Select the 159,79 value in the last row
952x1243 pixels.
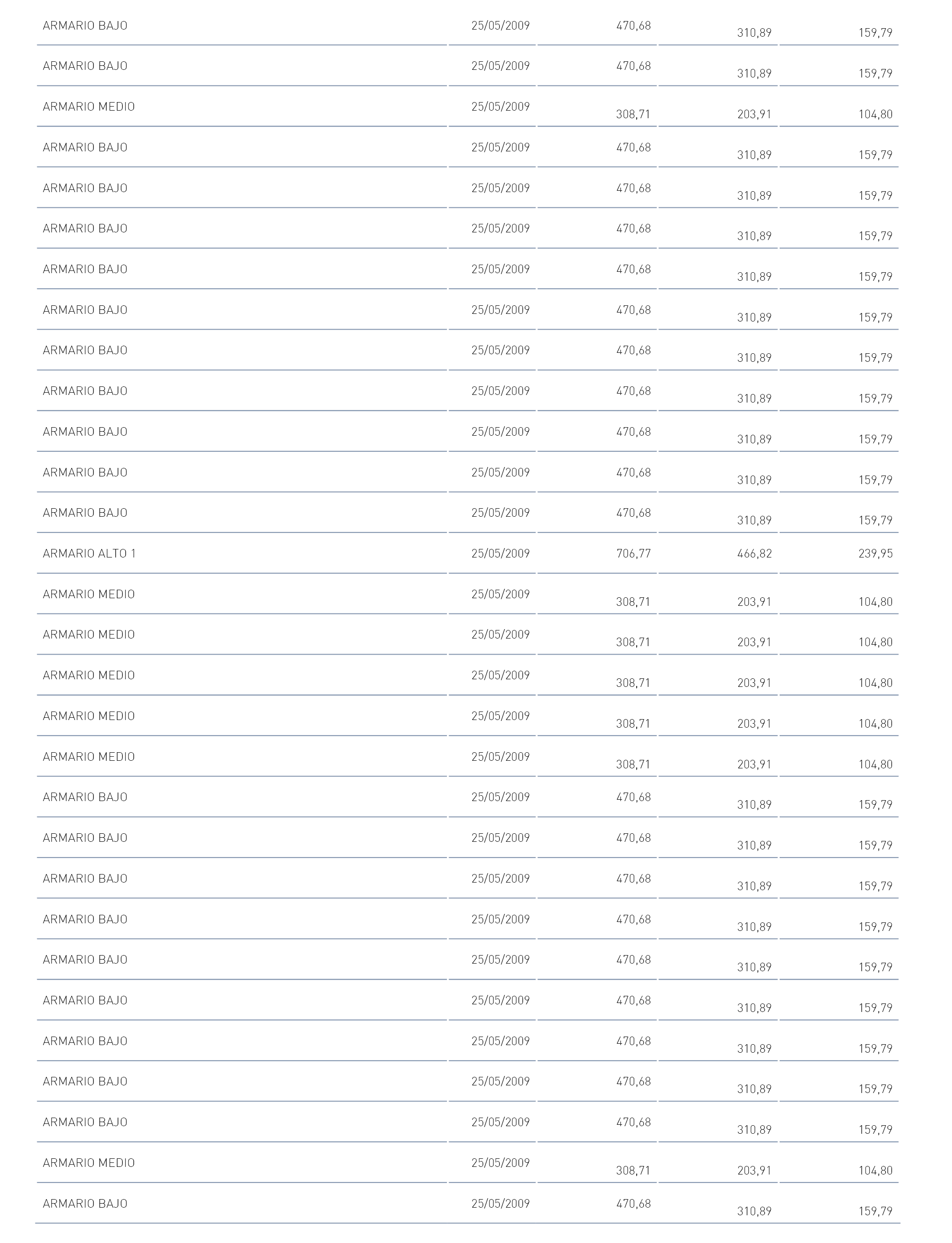pos(875,1211)
